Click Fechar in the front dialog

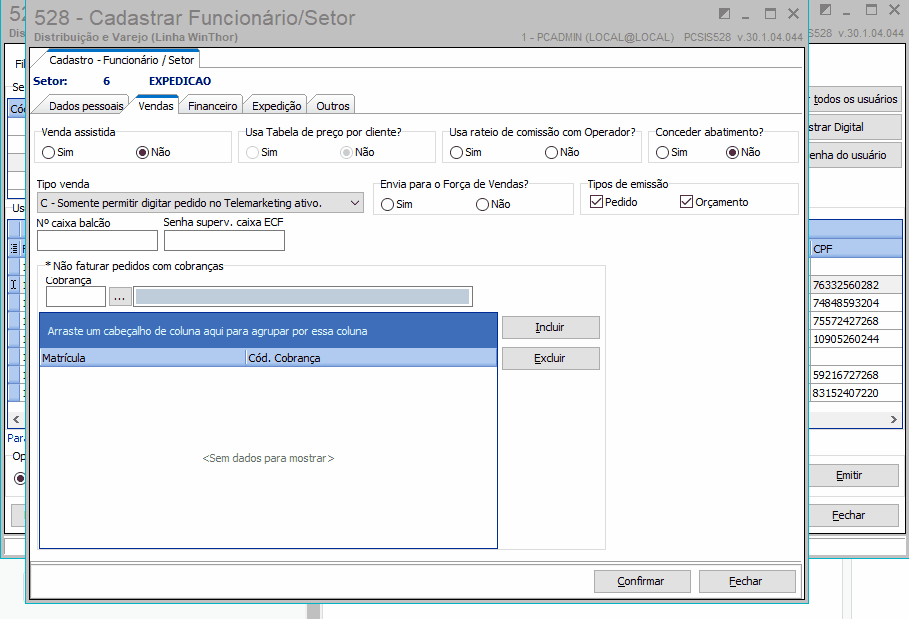click(747, 581)
